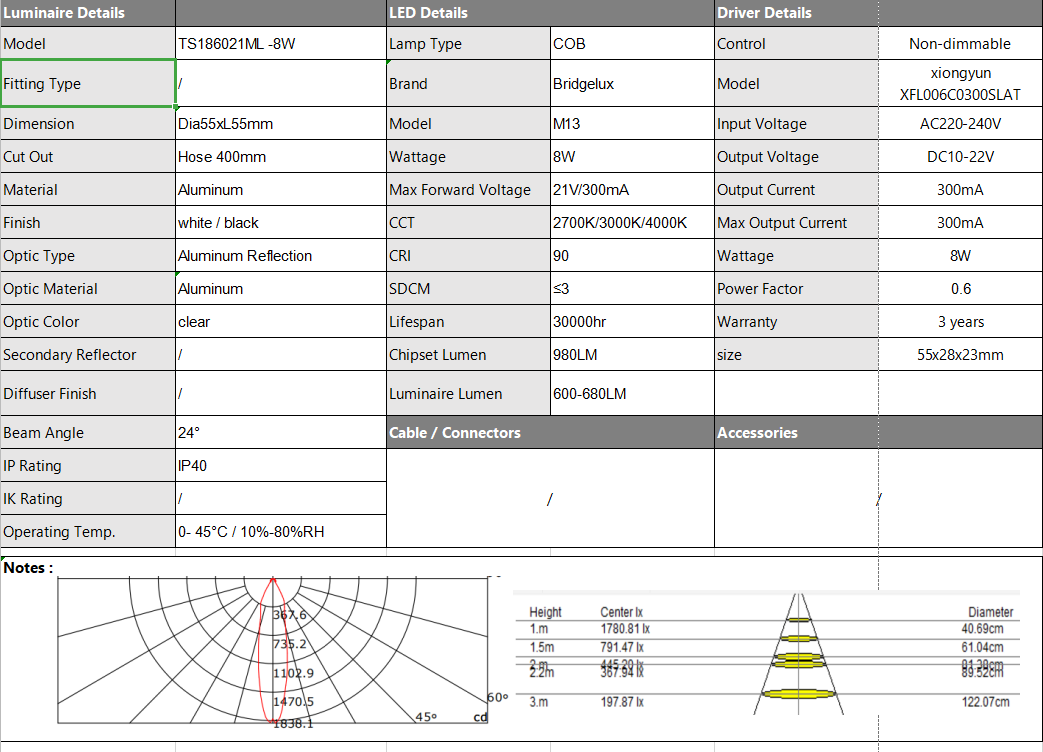The height and width of the screenshot is (752, 1043).
Task: Select the 'Max Forward Voltage' label cell
Action: click(468, 190)
